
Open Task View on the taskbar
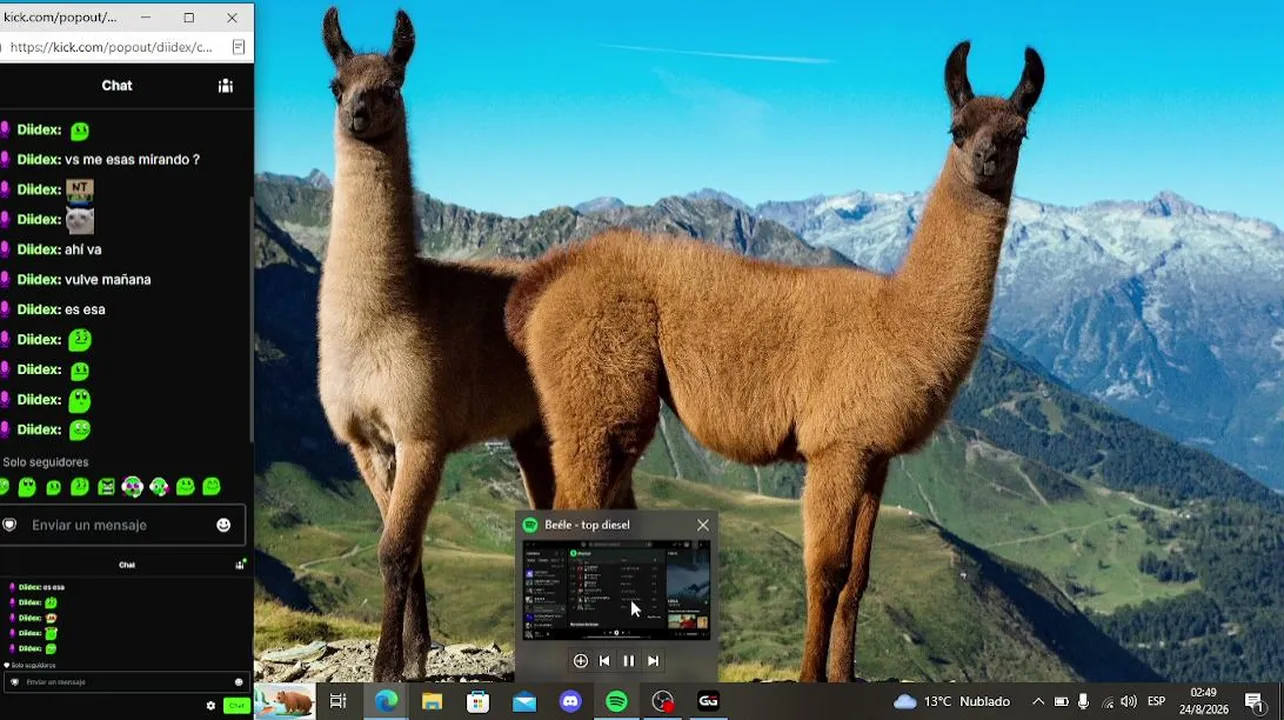[338, 702]
